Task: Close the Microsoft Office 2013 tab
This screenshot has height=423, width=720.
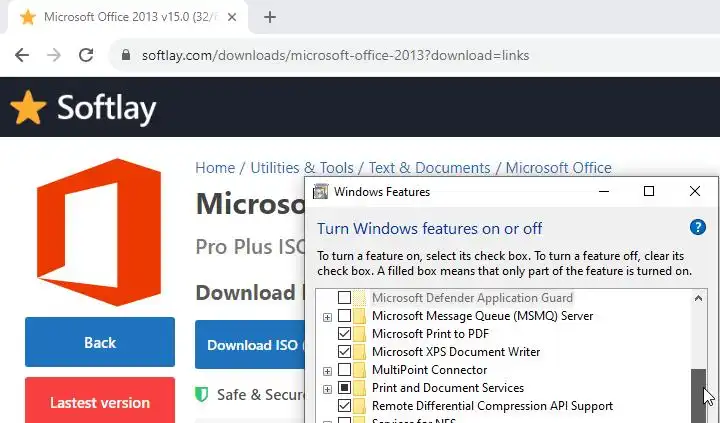Action: click(x=232, y=17)
